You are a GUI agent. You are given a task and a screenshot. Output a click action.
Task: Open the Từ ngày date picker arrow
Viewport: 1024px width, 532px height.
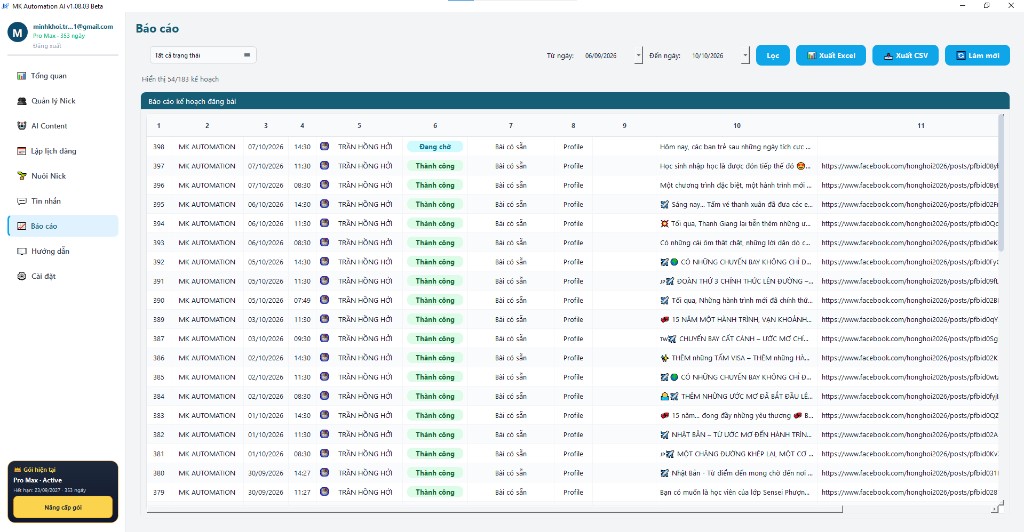pyautogui.click(x=638, y=55)
